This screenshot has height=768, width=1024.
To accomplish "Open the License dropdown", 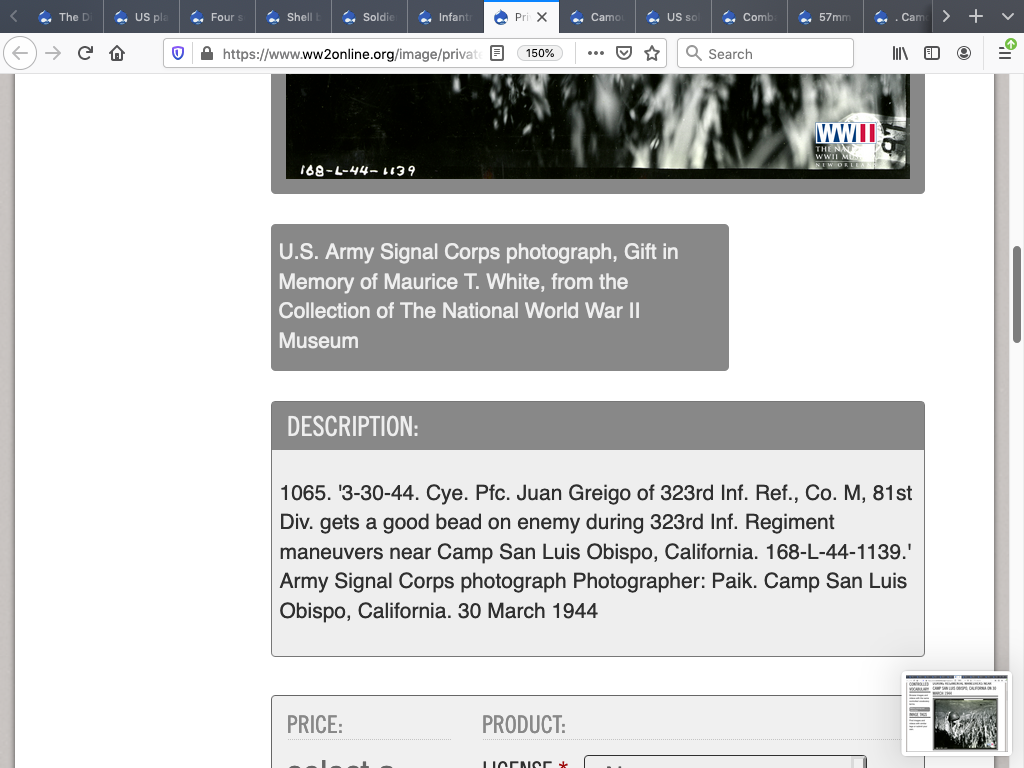I will 724,762.
